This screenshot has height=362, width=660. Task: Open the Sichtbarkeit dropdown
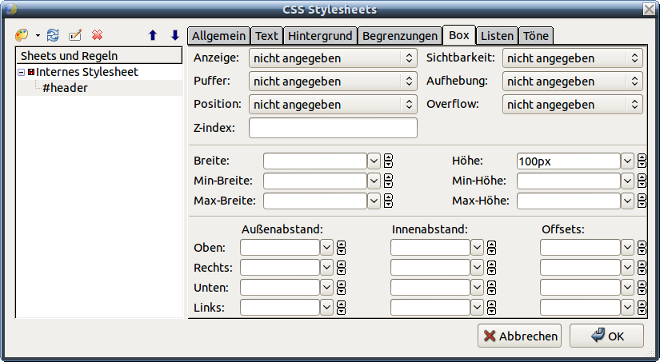[572, 58]
